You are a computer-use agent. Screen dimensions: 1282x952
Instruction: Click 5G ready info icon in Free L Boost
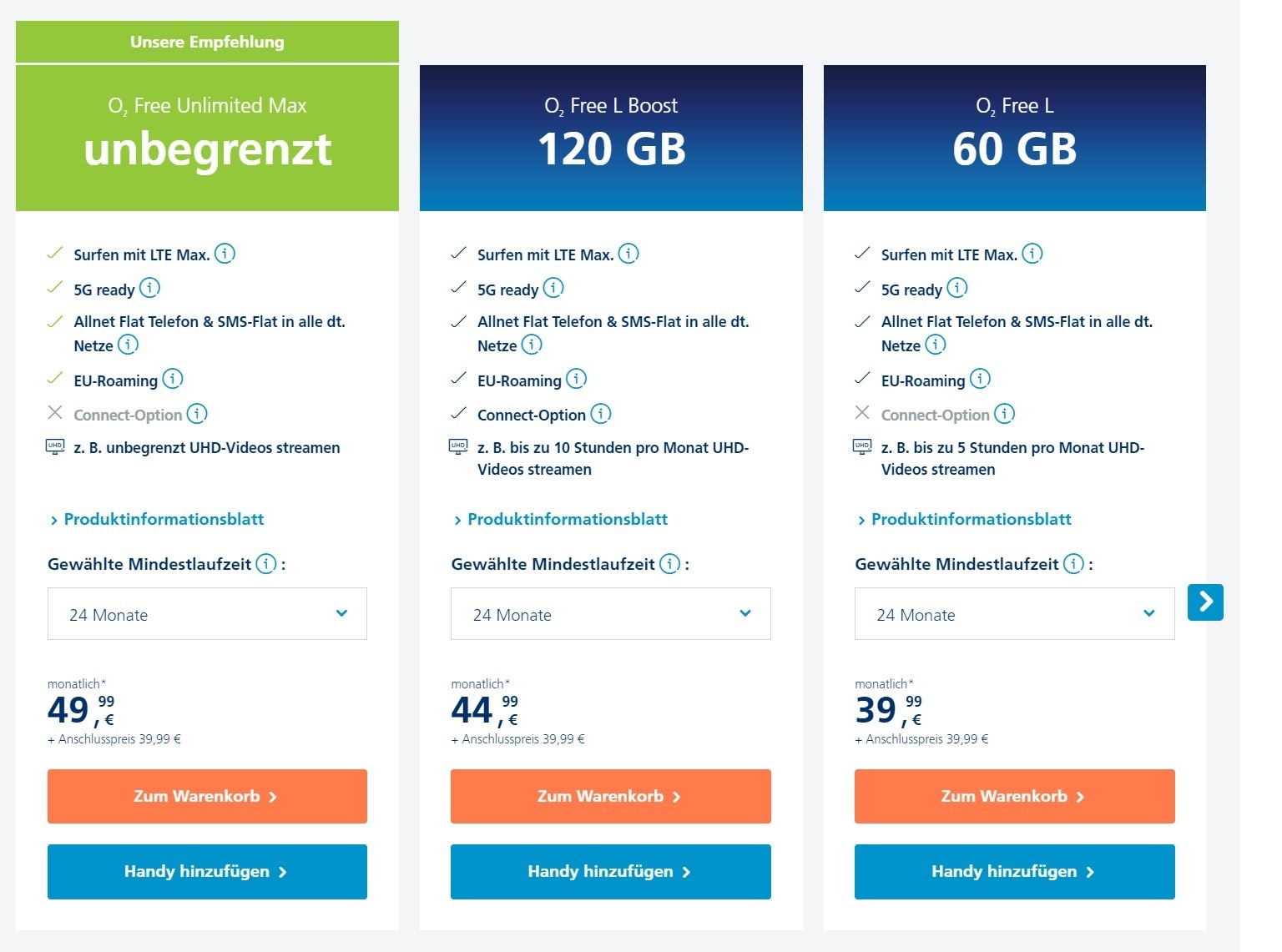point(553,288)
